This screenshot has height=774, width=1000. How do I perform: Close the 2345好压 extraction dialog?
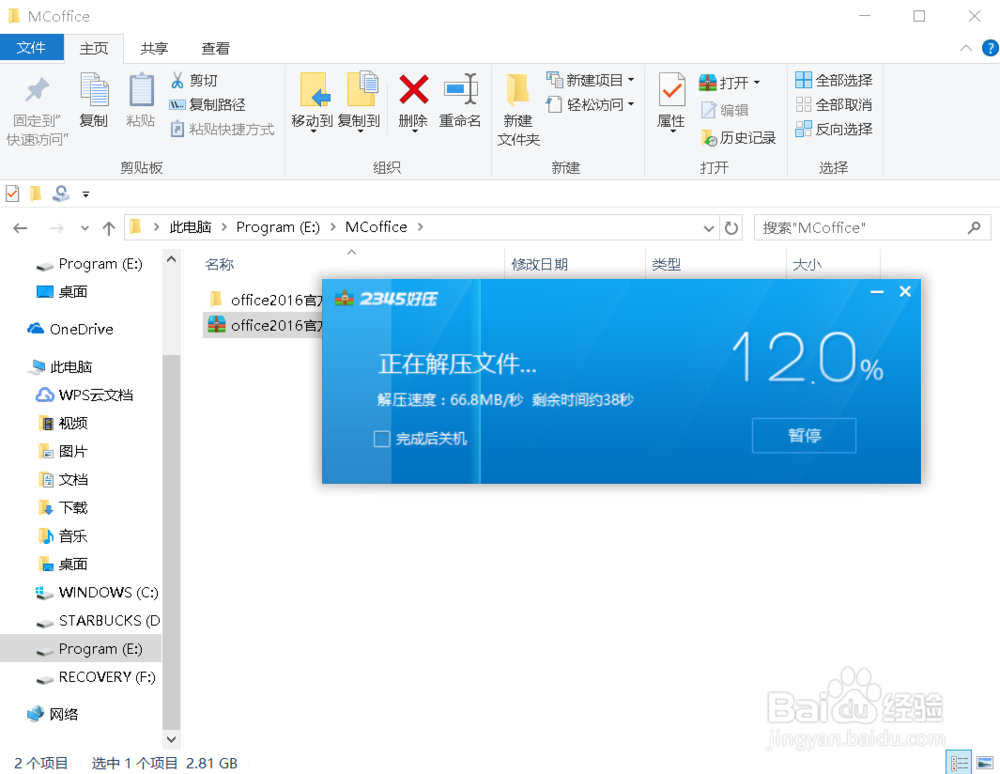(x=905, y=291)
